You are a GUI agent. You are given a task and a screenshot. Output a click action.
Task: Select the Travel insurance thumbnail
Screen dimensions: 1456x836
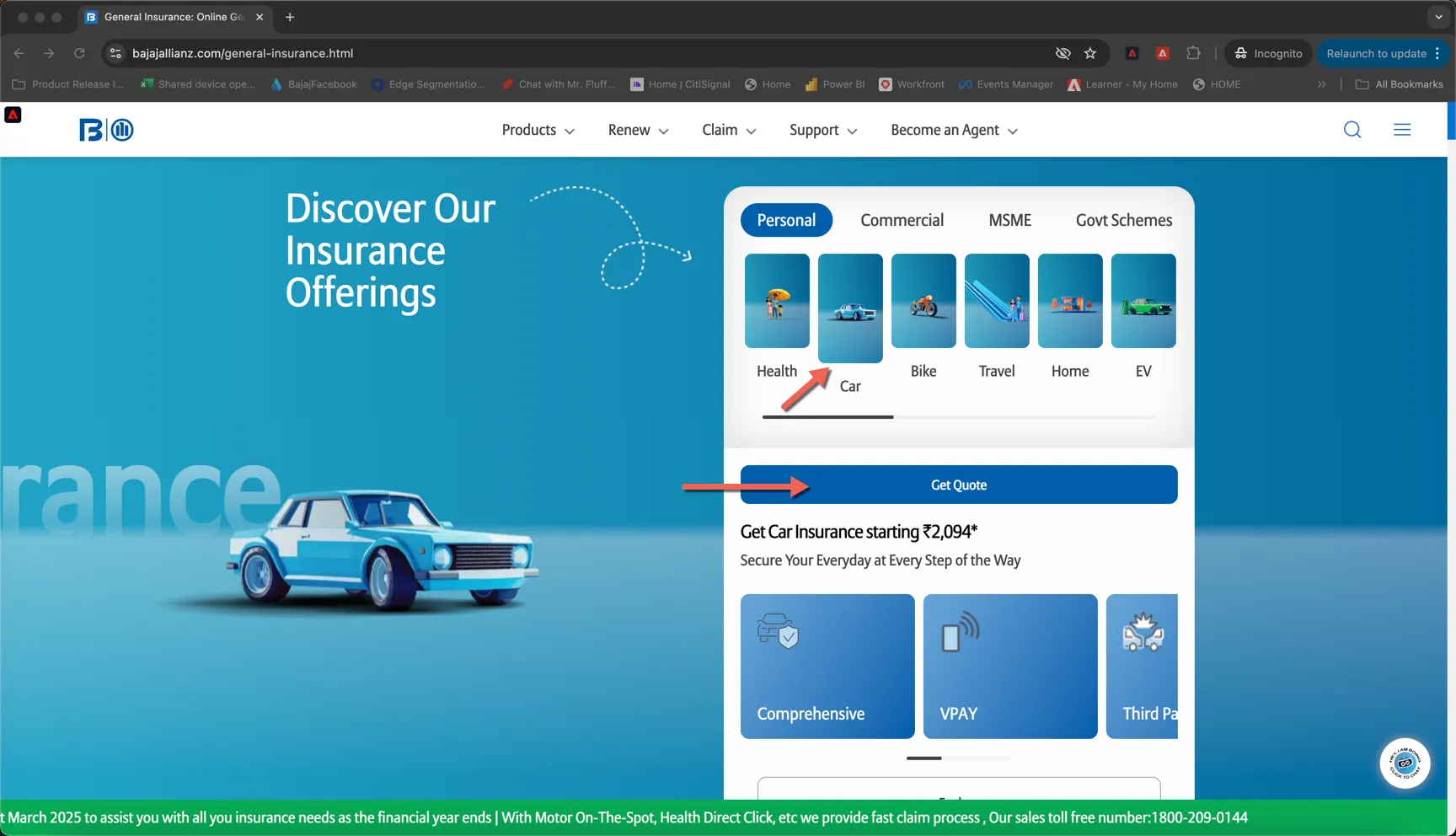[997, 301]
